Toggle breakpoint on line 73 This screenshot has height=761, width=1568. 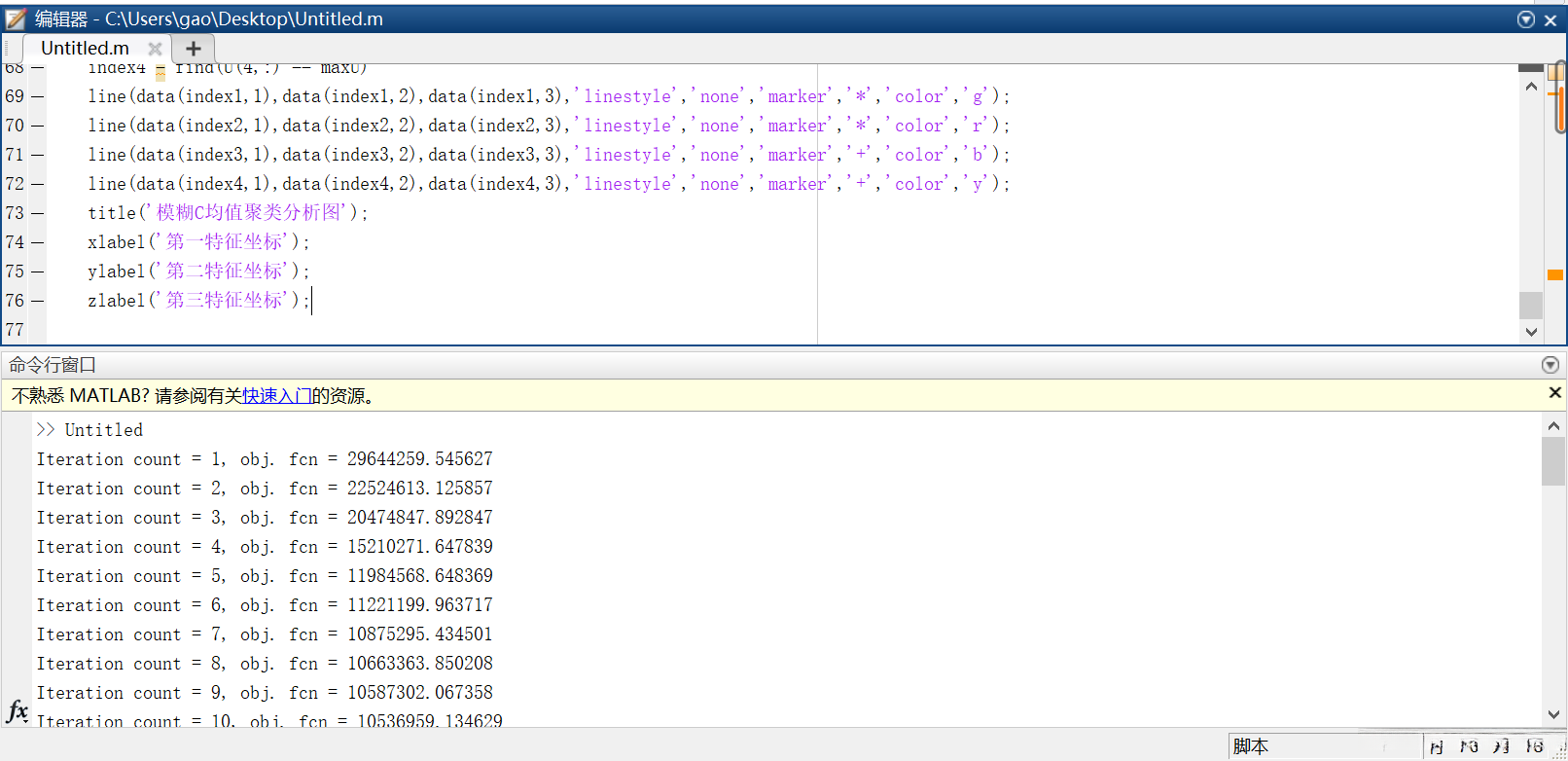click(38, 213)
